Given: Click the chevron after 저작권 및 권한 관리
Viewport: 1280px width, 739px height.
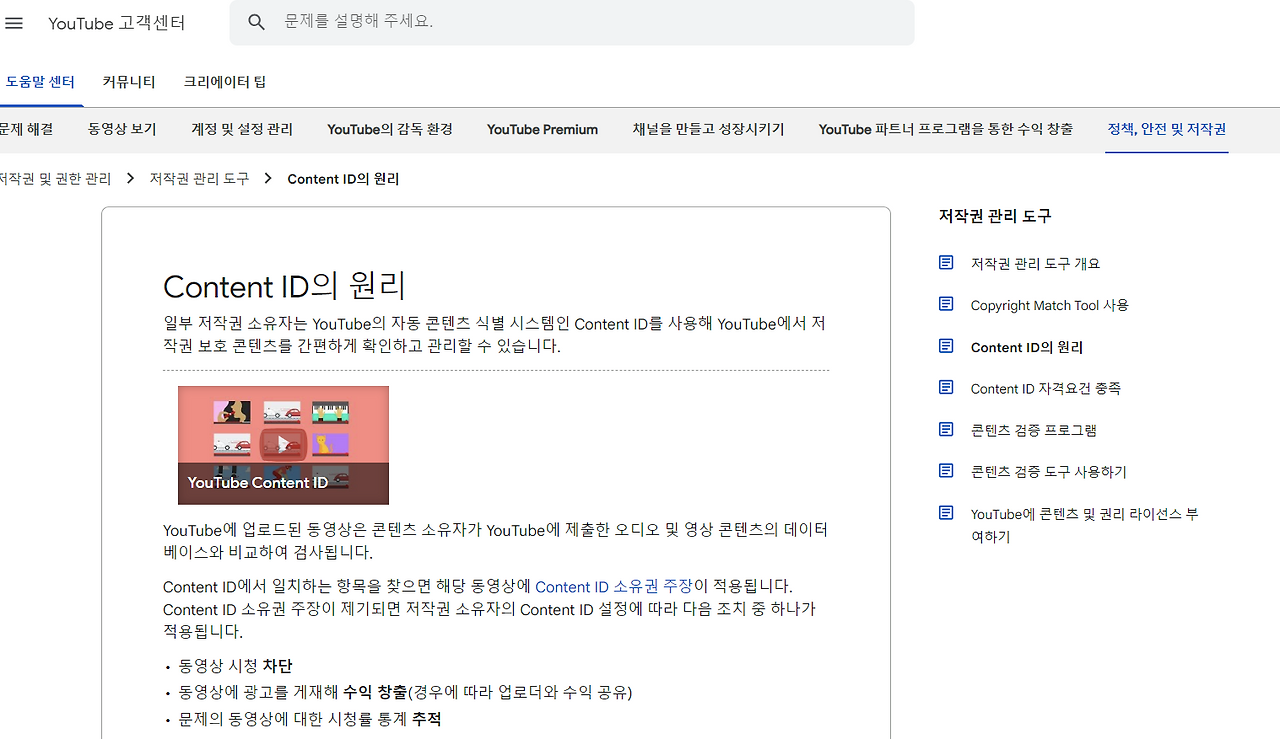Looking at the screenshot, I should click(130, 178).
